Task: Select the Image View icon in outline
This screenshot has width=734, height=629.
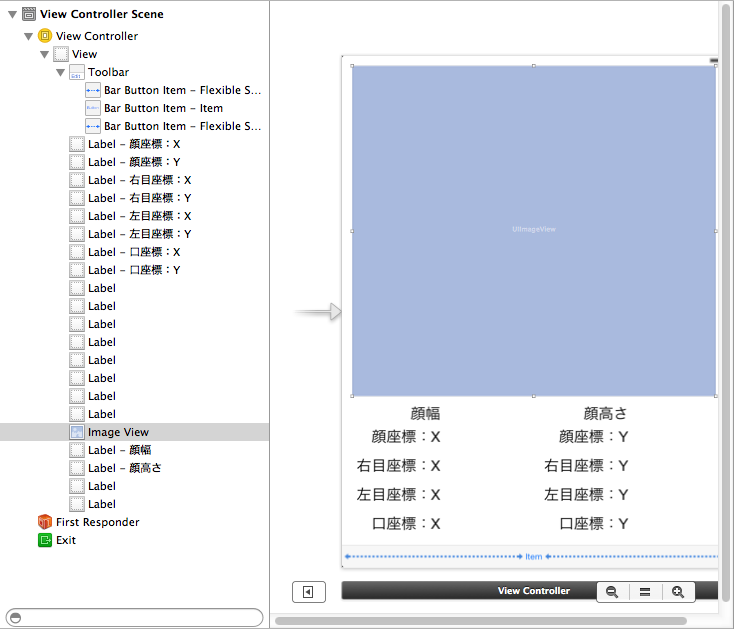Action: 77,432
